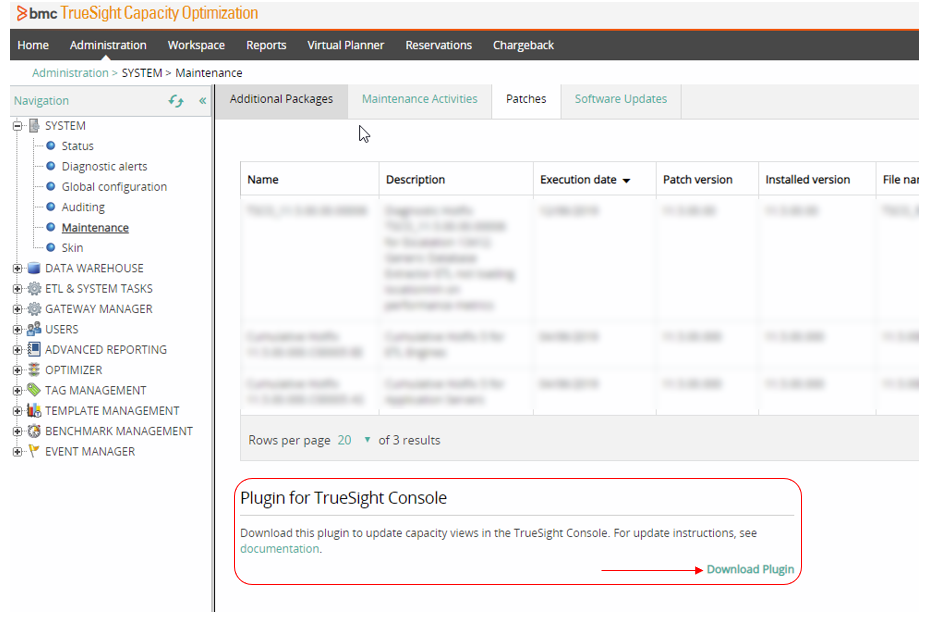Open the Virtual Planner menu
The image size is (940, 620).
pyautogui.click(x=346, y=45)
